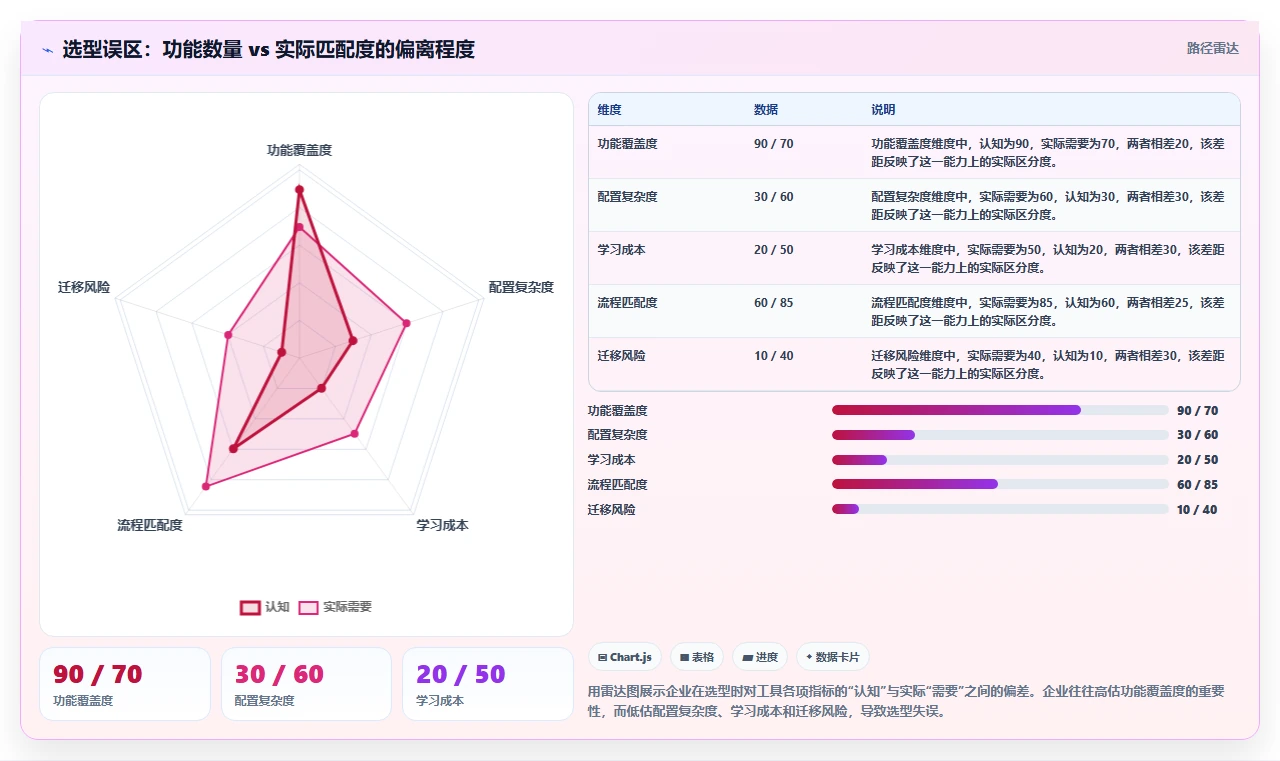
Task: Toggle the 实际需要 legend item
Action: point(335,607)
